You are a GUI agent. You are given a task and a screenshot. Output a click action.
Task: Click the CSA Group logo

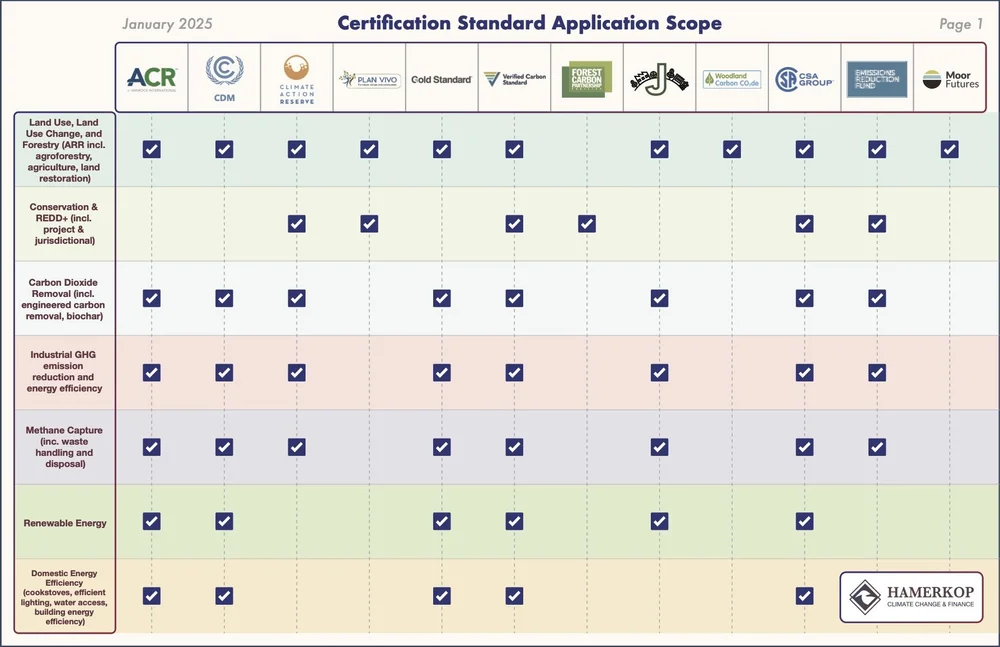(804, 79)
